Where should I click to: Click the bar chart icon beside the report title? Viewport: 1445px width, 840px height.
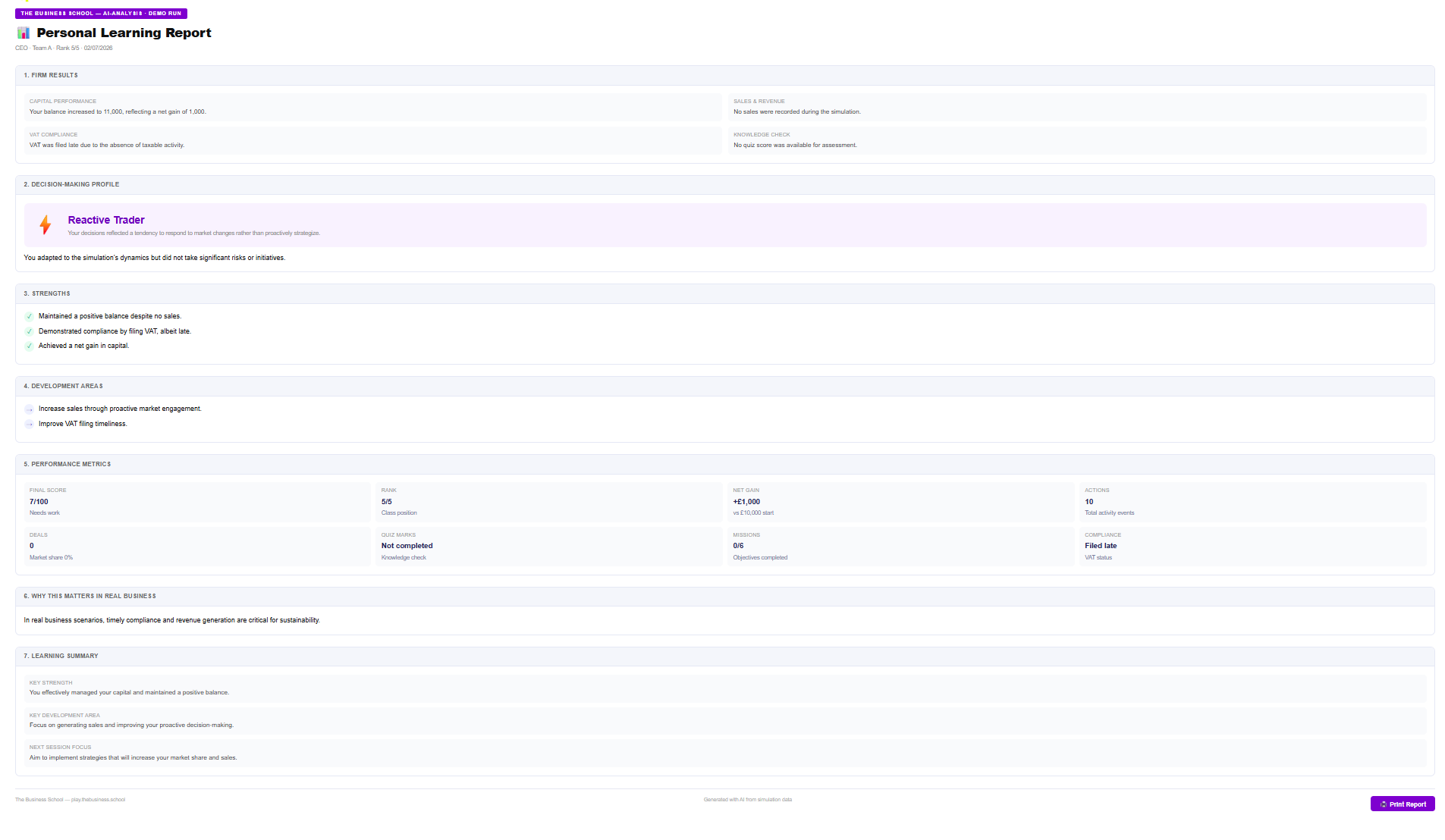pos(24,33)
